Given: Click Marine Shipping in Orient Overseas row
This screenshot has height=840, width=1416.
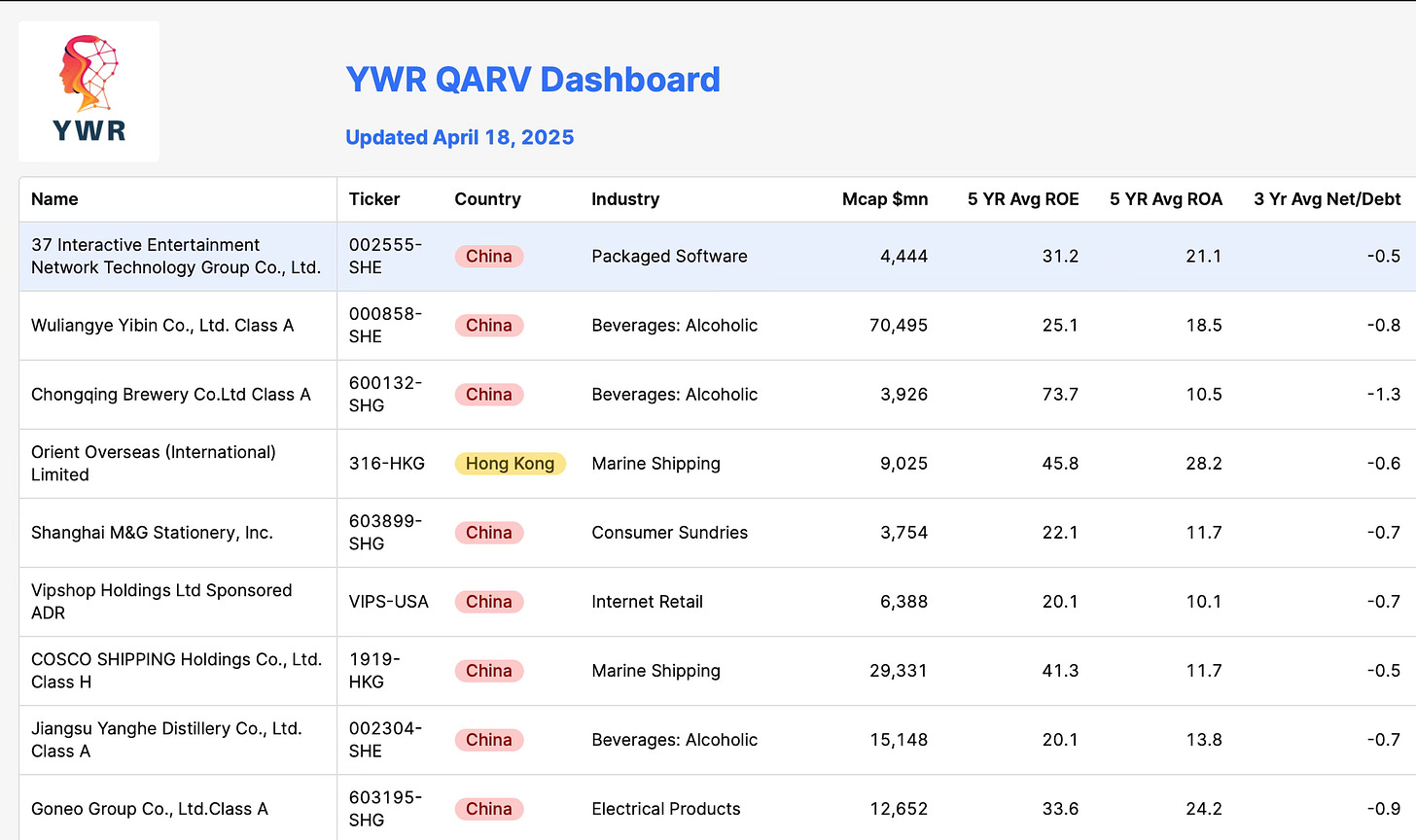Looking at the screenshot, I should (655, 464).
